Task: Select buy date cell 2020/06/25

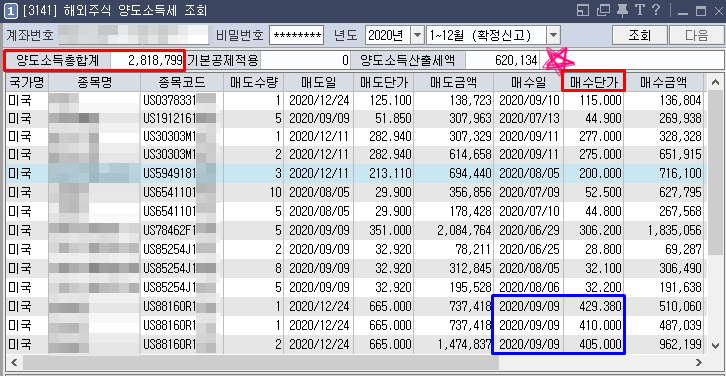Action: point(528,249)
